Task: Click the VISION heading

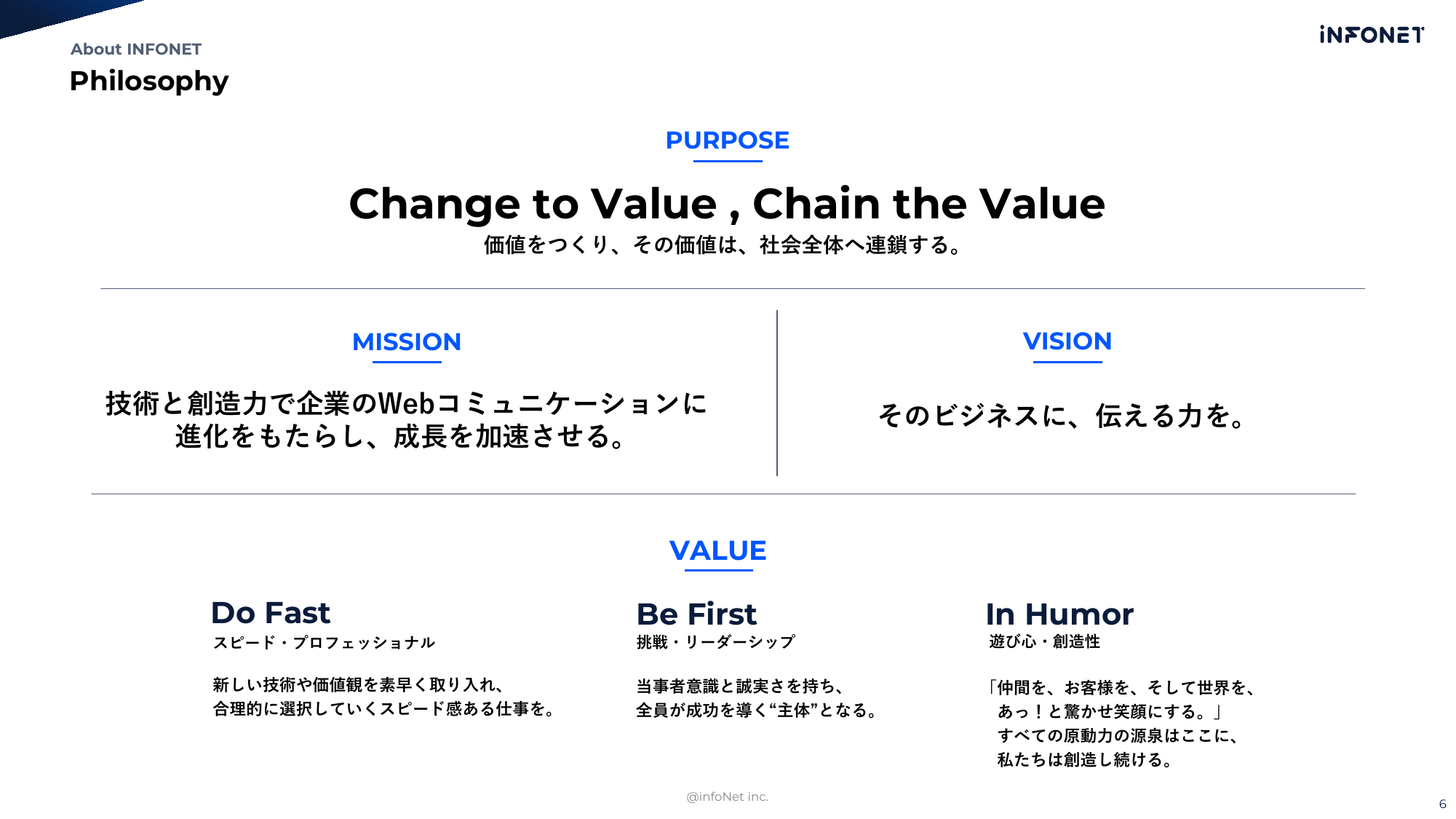Action: point(1067,341)
